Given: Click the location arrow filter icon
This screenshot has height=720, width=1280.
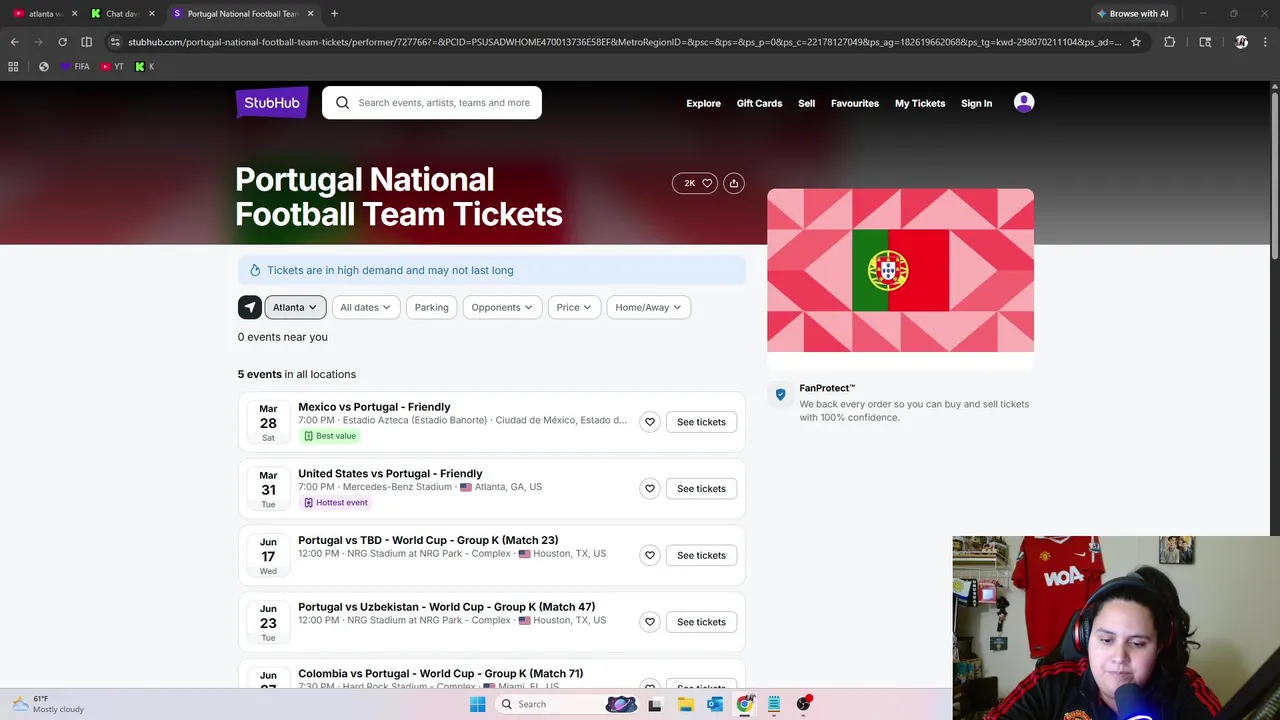Looking at the screenshot, I should tap(249, 307).
